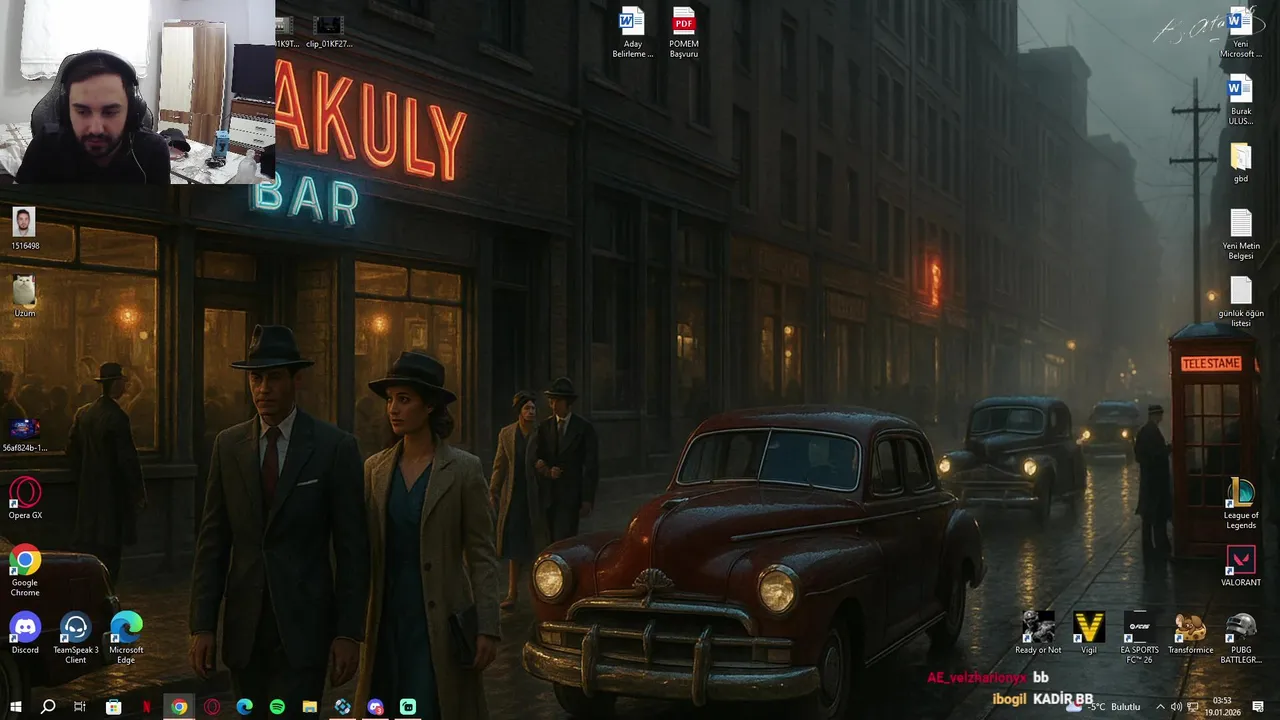Launch the PUBG BATTLEGROUNDS shortcut

[x=1241, y=638]
